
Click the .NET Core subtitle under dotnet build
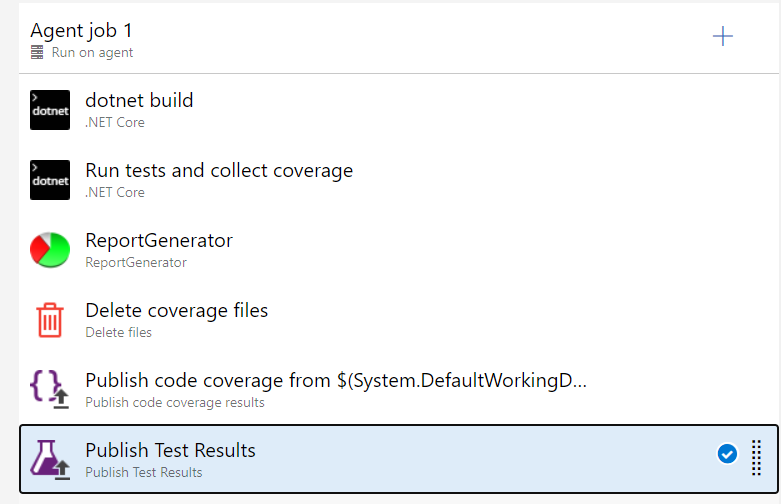coord(114,122)
